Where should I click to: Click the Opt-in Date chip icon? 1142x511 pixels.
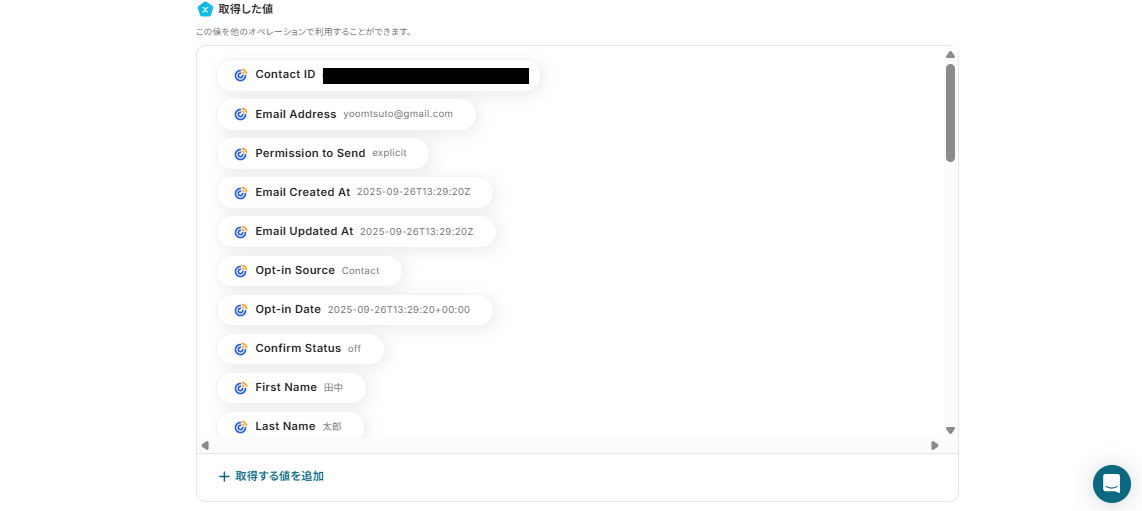pos(241,310)
